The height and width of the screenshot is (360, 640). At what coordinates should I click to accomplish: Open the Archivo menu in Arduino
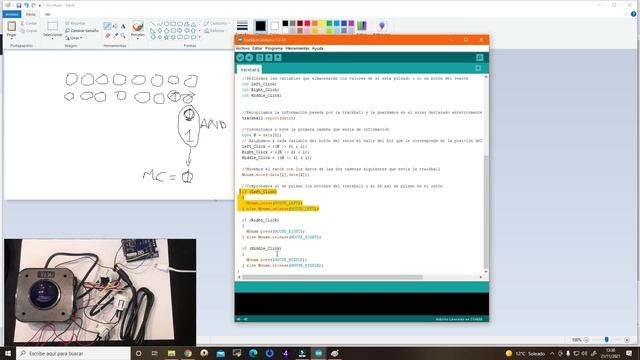coord(243,48)
